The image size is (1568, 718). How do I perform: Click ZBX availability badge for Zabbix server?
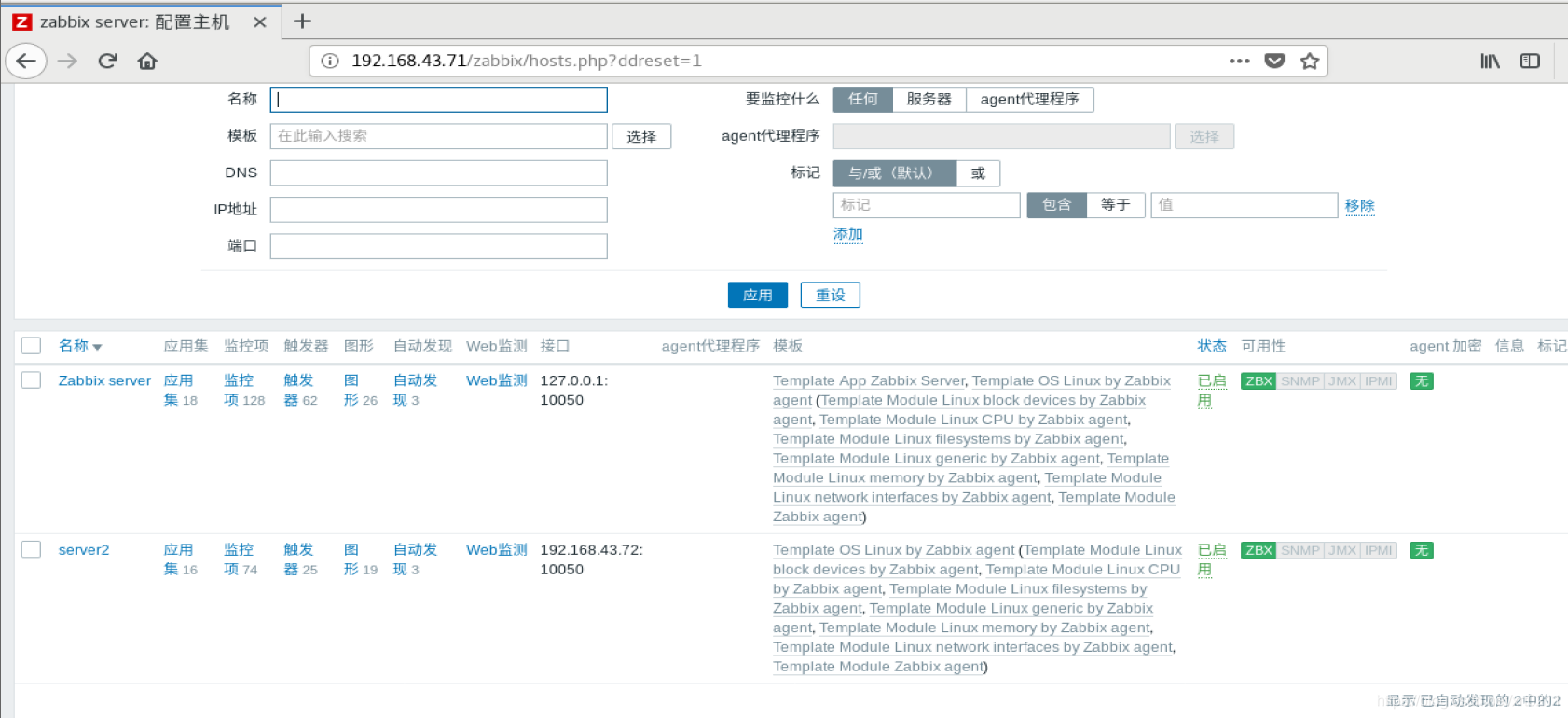coord(1259,381)
